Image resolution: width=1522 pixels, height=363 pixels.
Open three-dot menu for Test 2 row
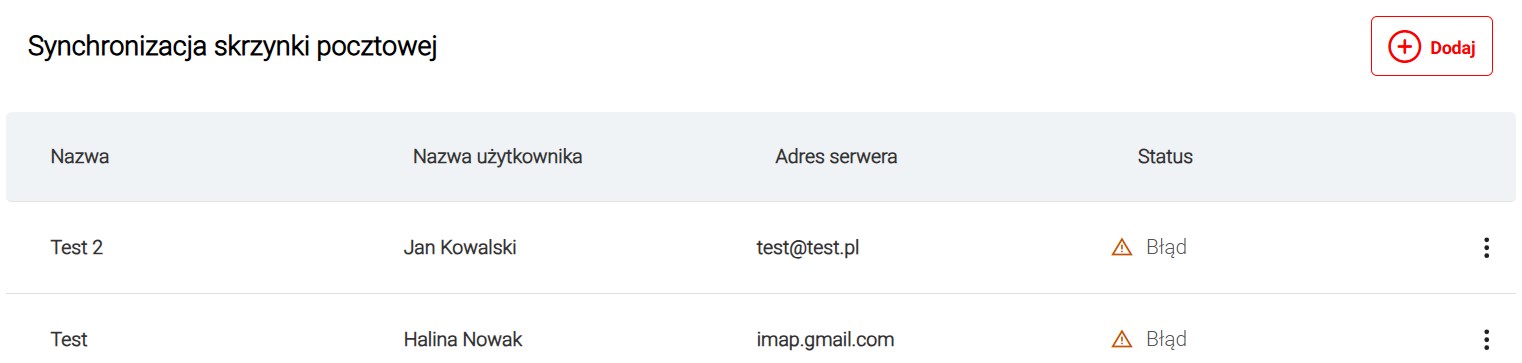(x=1486, y=248)
